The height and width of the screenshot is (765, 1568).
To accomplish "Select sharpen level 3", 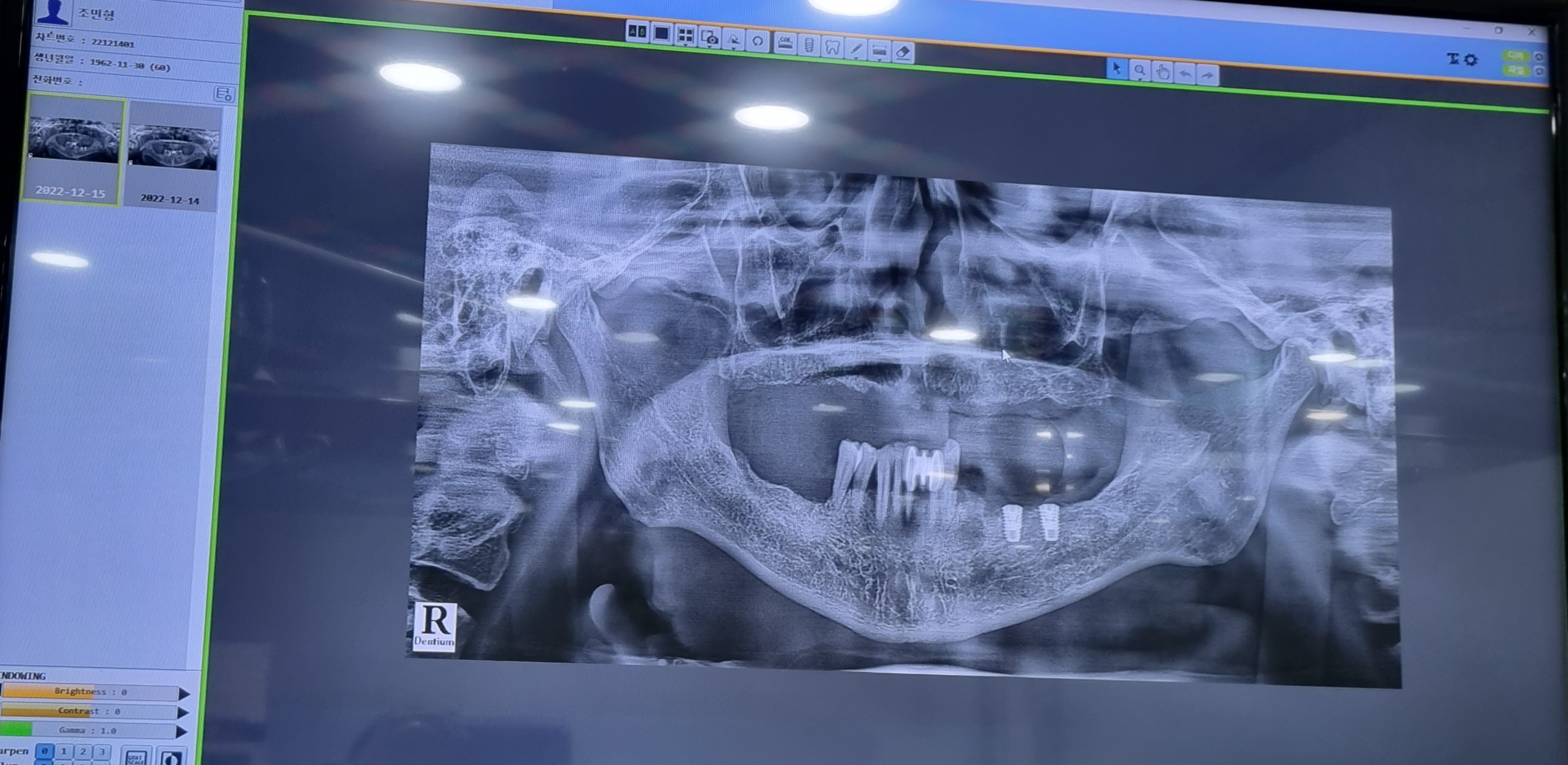I will pyautogui.click(x=103, y=752).
